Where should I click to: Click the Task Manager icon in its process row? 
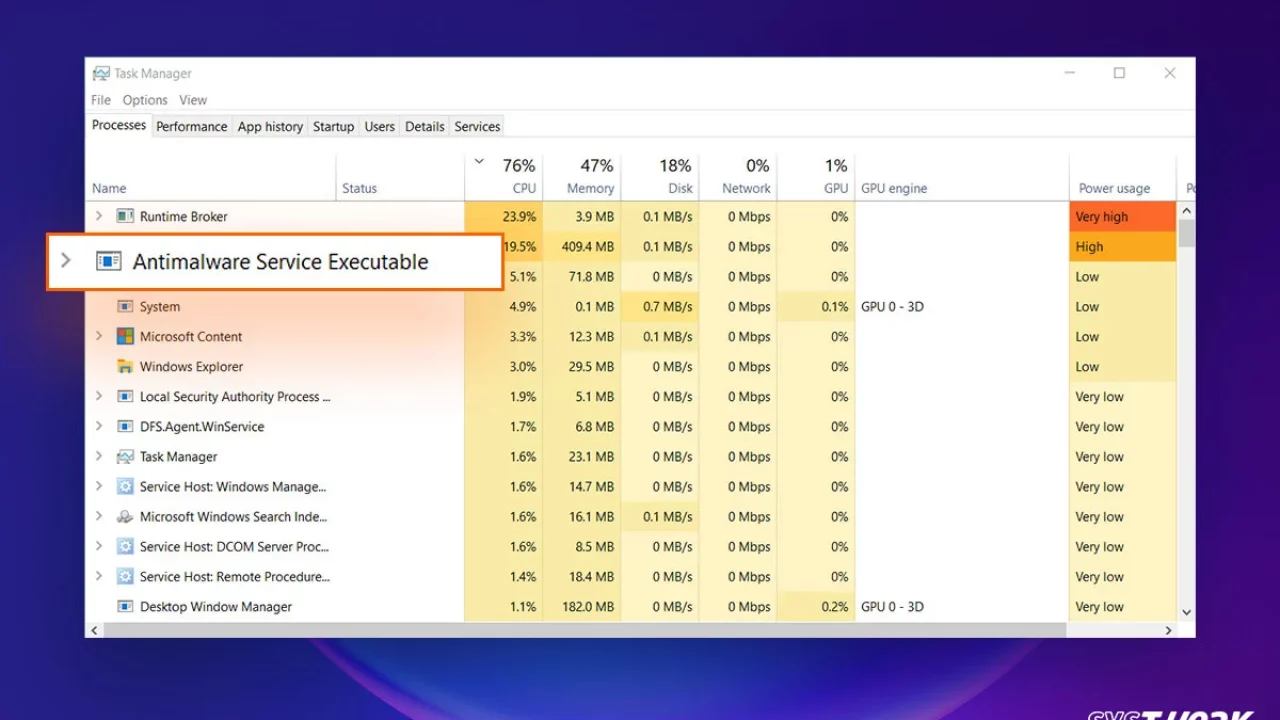click(x=125, y=456)
